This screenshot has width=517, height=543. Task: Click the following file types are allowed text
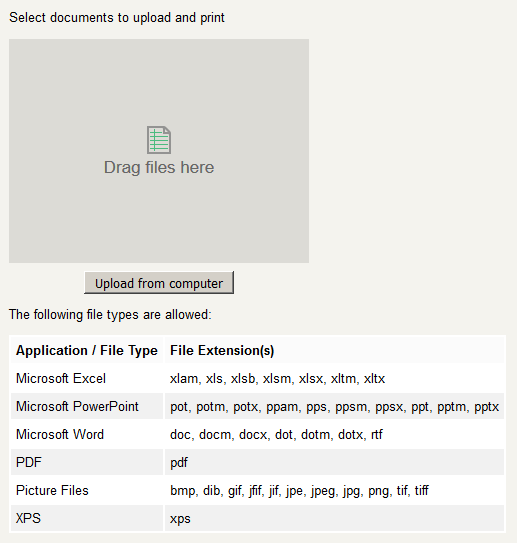(x=110, y=315)
